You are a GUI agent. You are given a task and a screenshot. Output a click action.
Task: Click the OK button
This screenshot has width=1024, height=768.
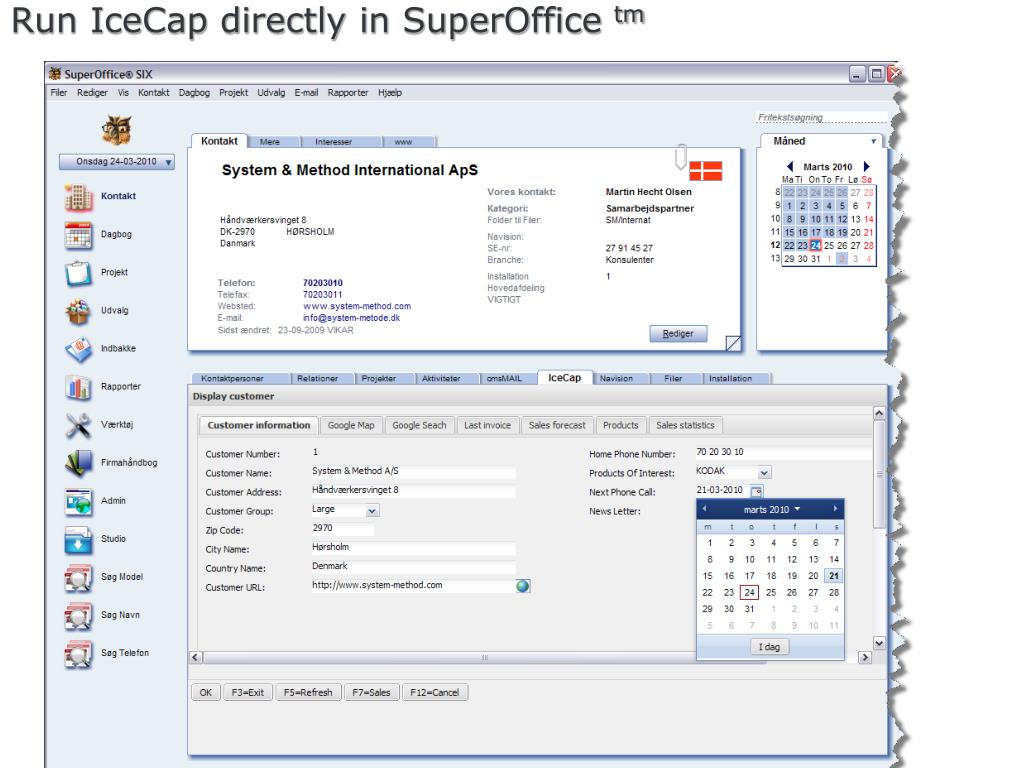[x=206, y=692]
